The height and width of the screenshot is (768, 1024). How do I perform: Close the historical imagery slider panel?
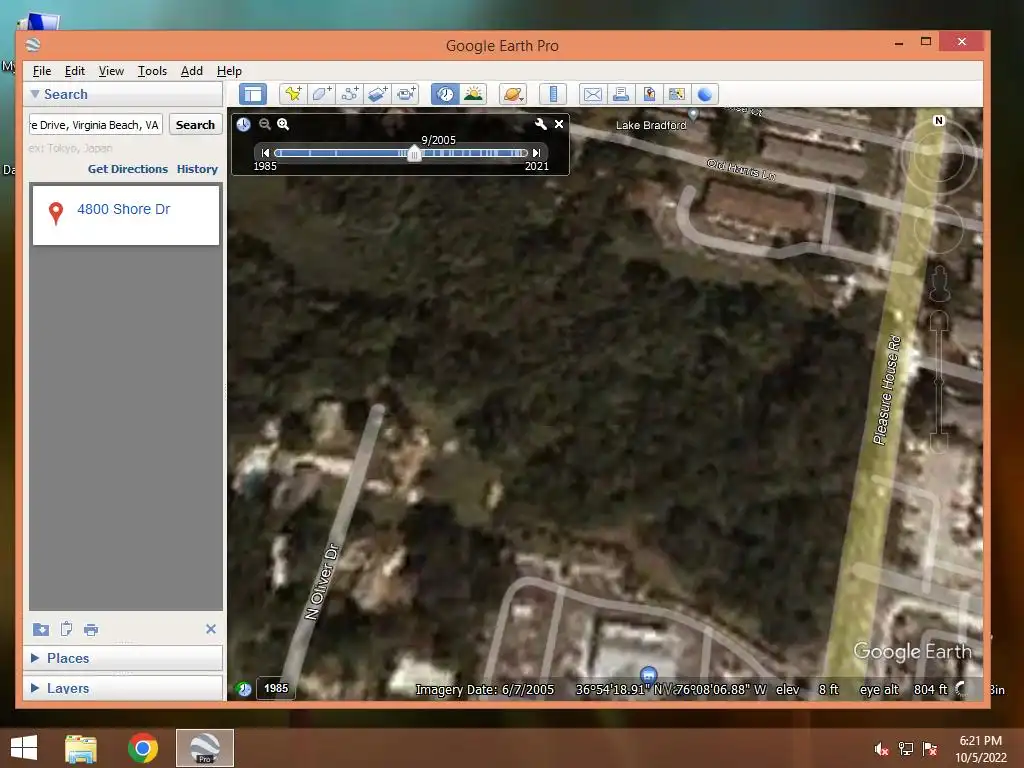click(x=559, y=124)
